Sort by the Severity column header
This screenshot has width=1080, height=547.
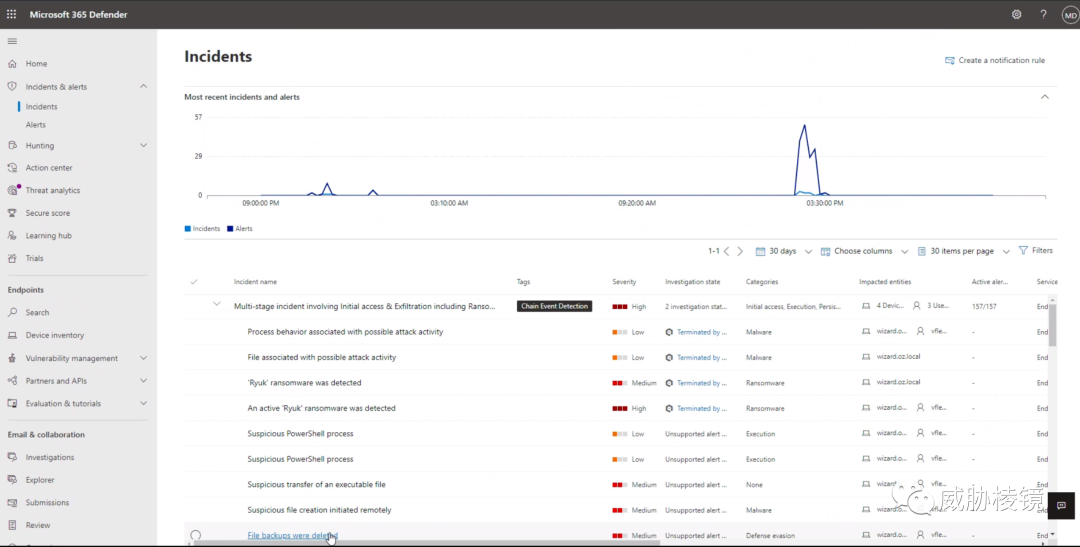coord(624,282)
